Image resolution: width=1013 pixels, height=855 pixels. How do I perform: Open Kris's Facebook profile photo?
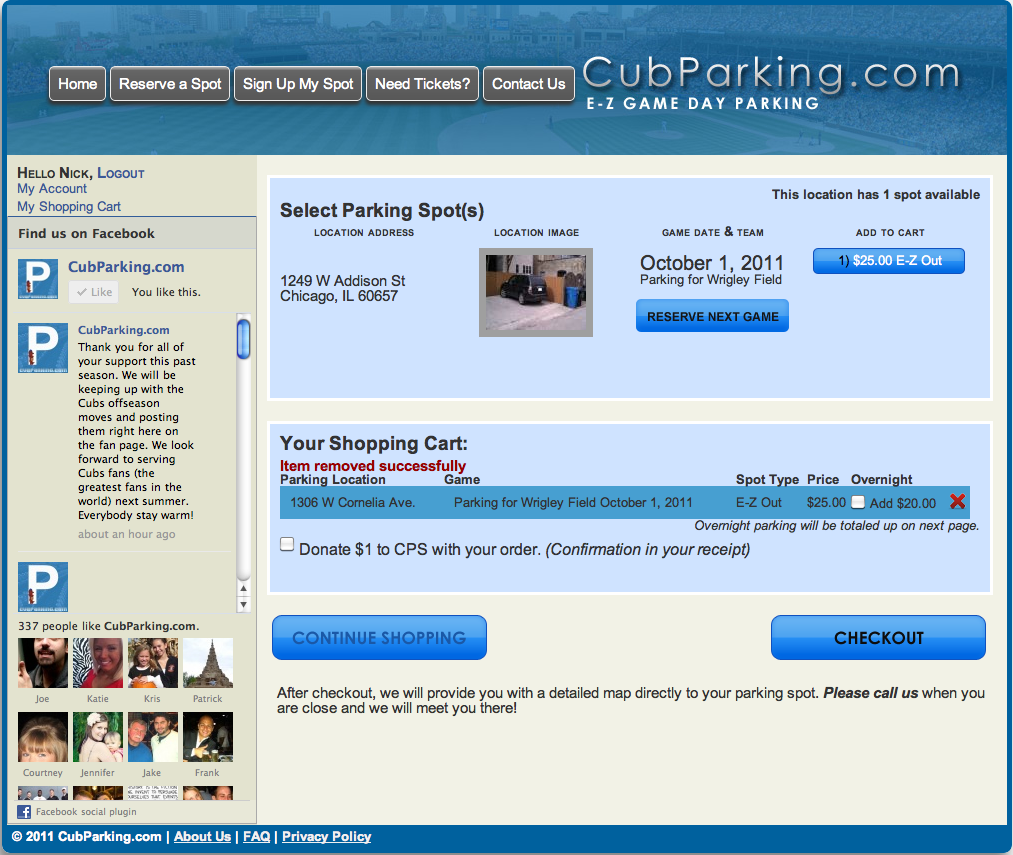point(152,663)
